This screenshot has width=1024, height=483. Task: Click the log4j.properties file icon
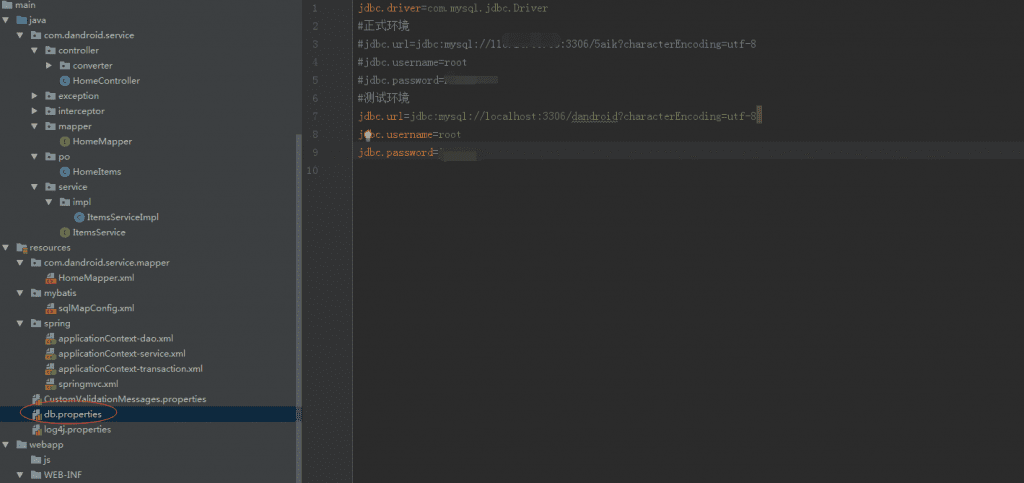point(37,430)
